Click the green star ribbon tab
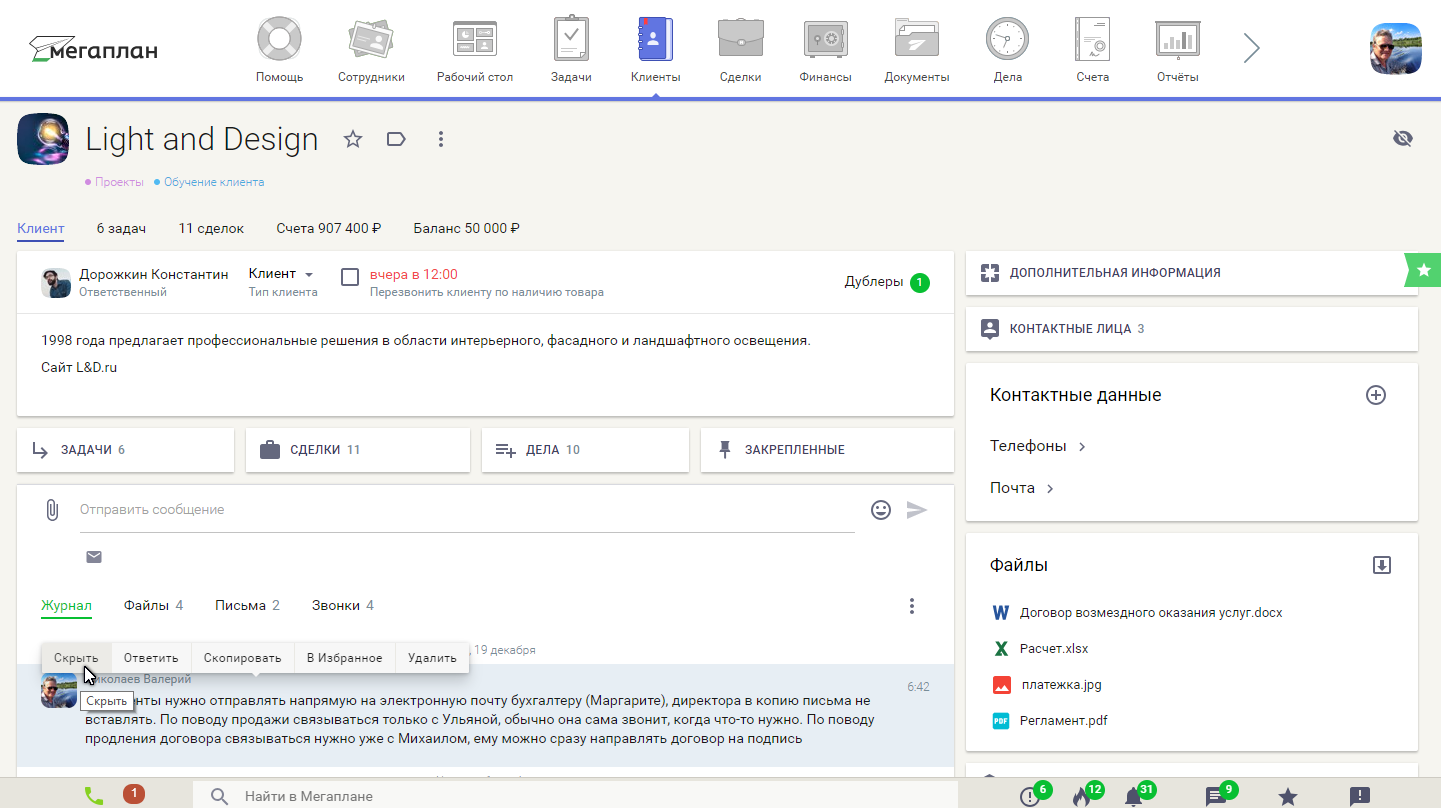Image resolution: width=1441 pixels, height=808 pixels. tap(1424, 270)
